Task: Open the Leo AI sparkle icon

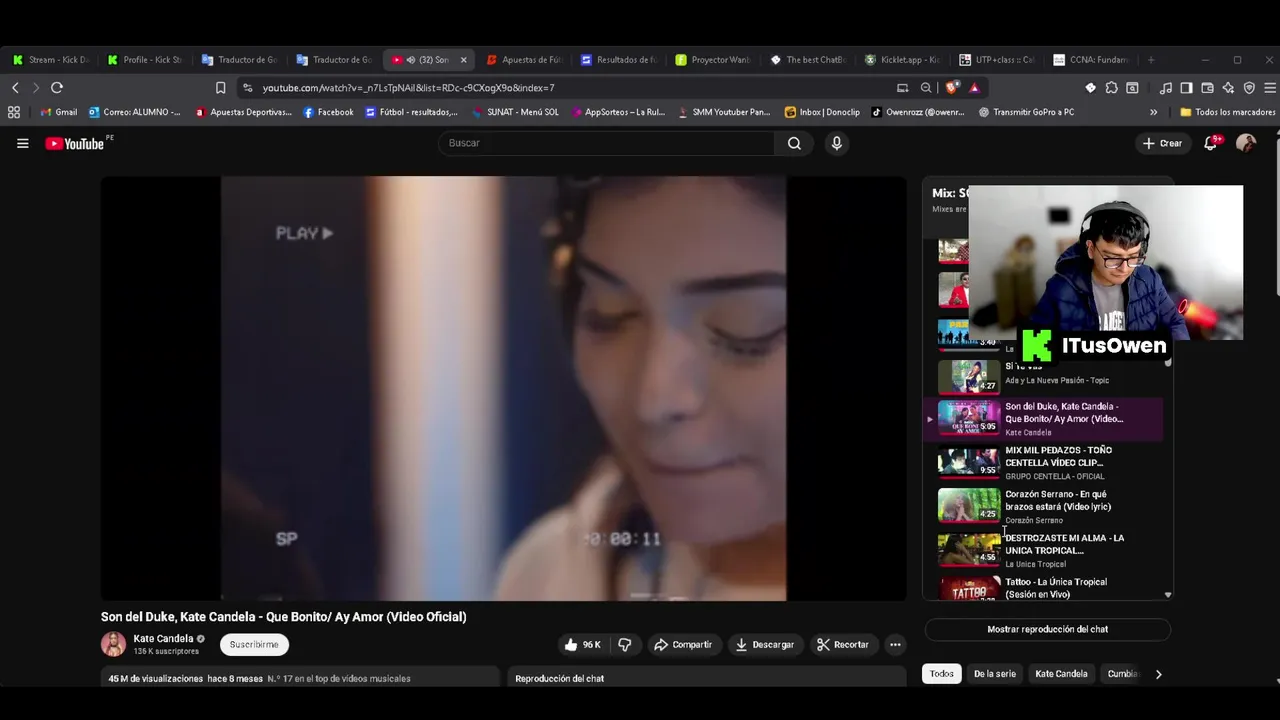Action: tap(1228, 88)
